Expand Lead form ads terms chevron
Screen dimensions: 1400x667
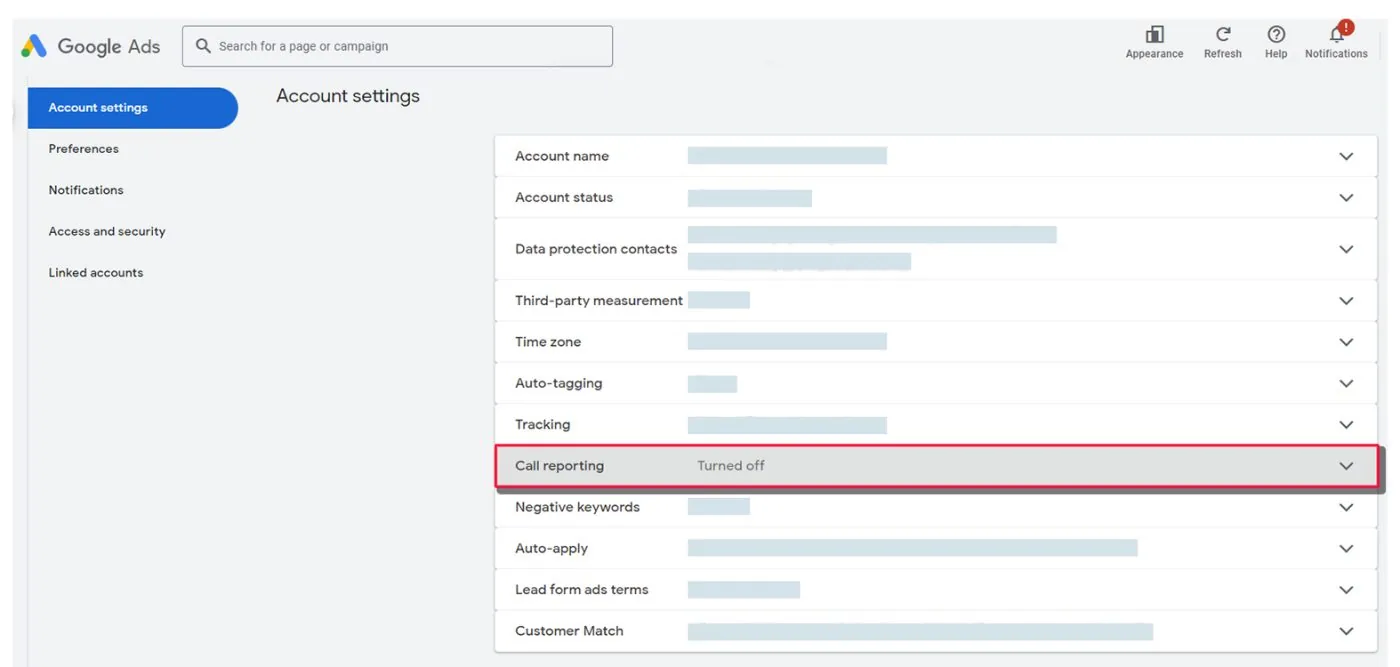tap(1346, 590)
